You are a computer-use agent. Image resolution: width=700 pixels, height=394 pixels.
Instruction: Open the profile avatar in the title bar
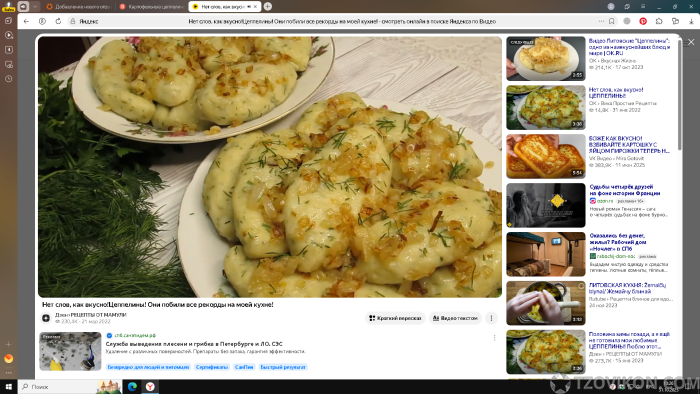tap(611, 6)
